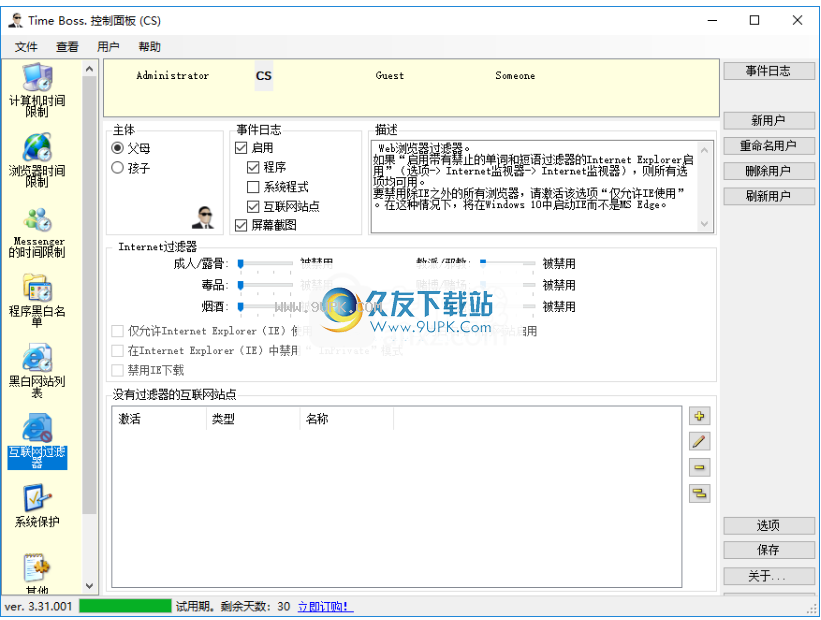This screenshot has width=821, height=620.
Task: Check 在Internet Explorer中禁用InPrivate option
Action: 118,351
